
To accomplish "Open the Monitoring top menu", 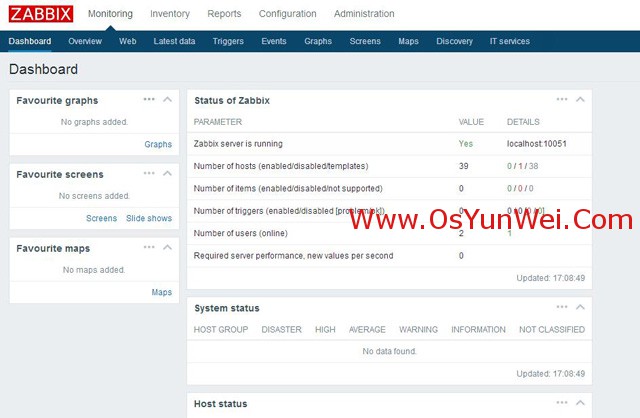I will pyautogui.click(x=110, y=14).
